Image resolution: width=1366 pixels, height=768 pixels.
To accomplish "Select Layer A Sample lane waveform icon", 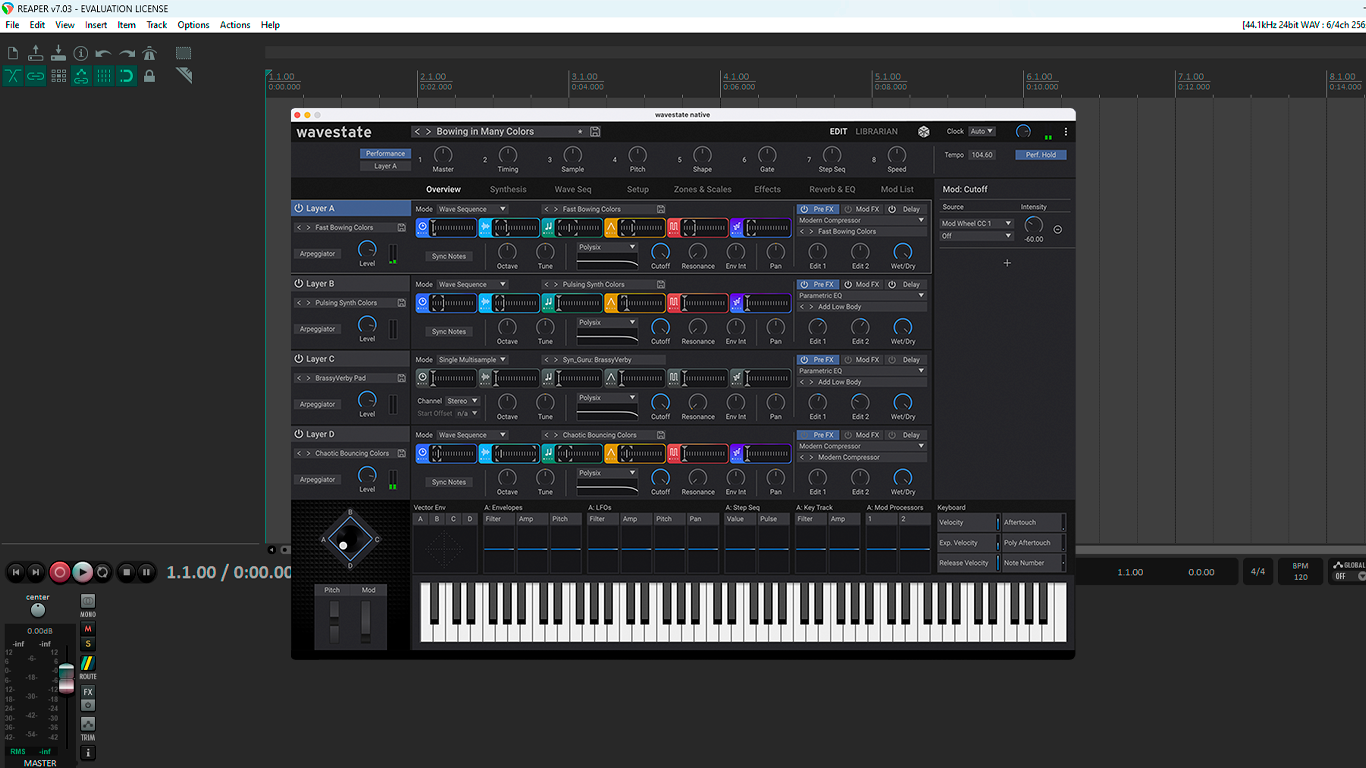I will pos(485,228).
